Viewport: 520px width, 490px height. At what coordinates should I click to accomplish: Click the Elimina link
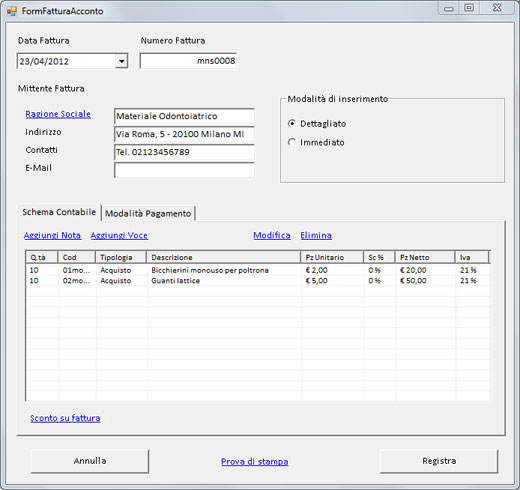[316, 235]
